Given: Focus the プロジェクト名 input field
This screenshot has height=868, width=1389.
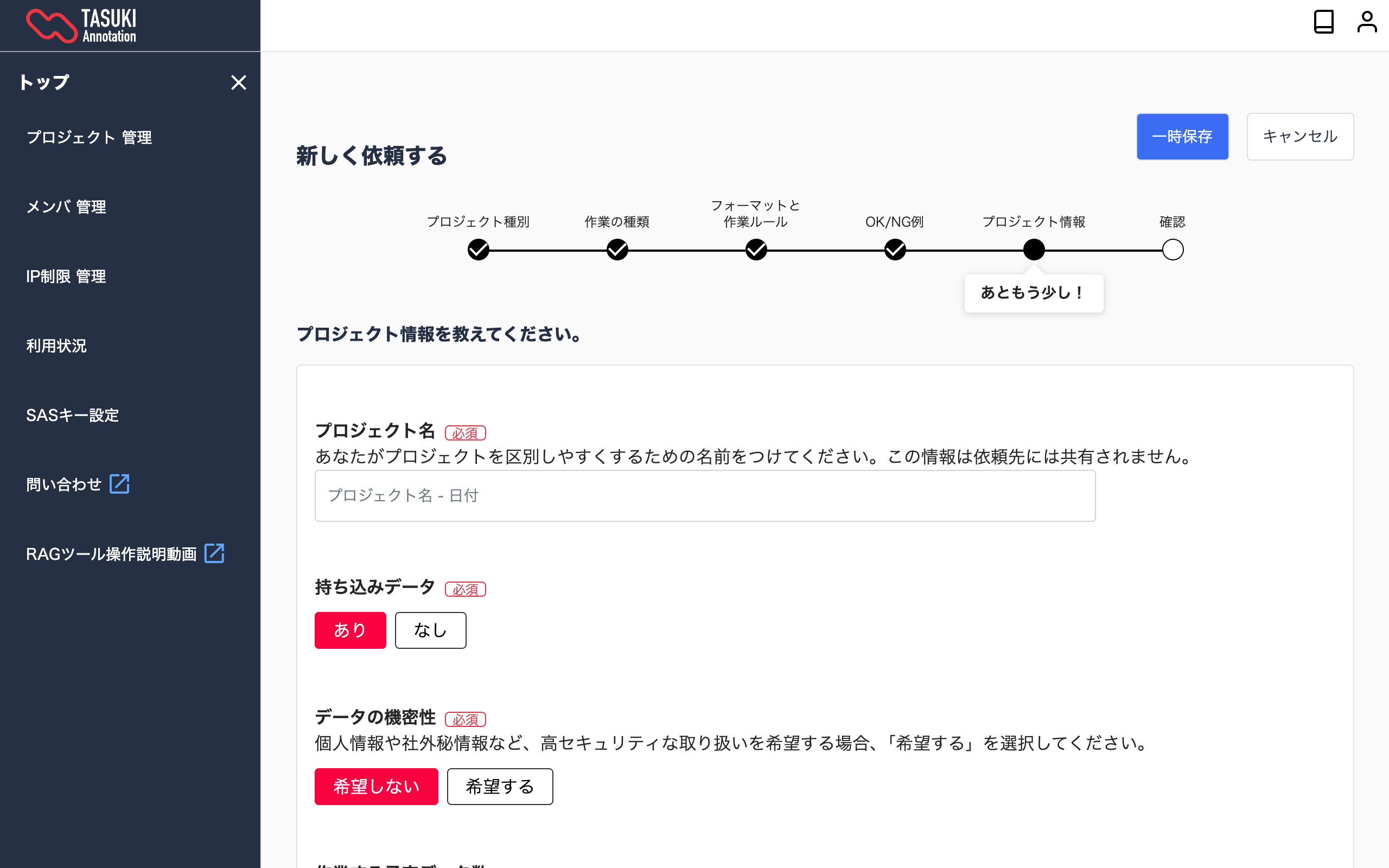Looking at the screenshot, I should point(705,496).
